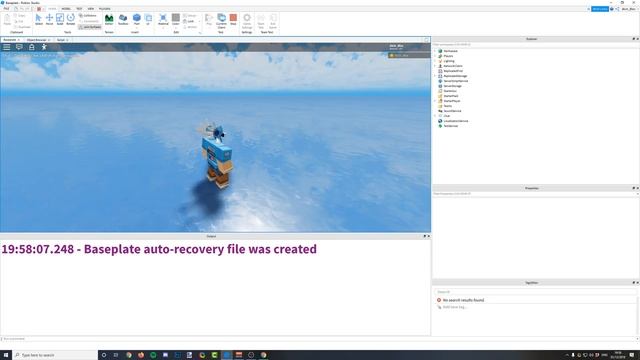Select the Select tool in the ribbon
The image size is (640, 360).
39,20
